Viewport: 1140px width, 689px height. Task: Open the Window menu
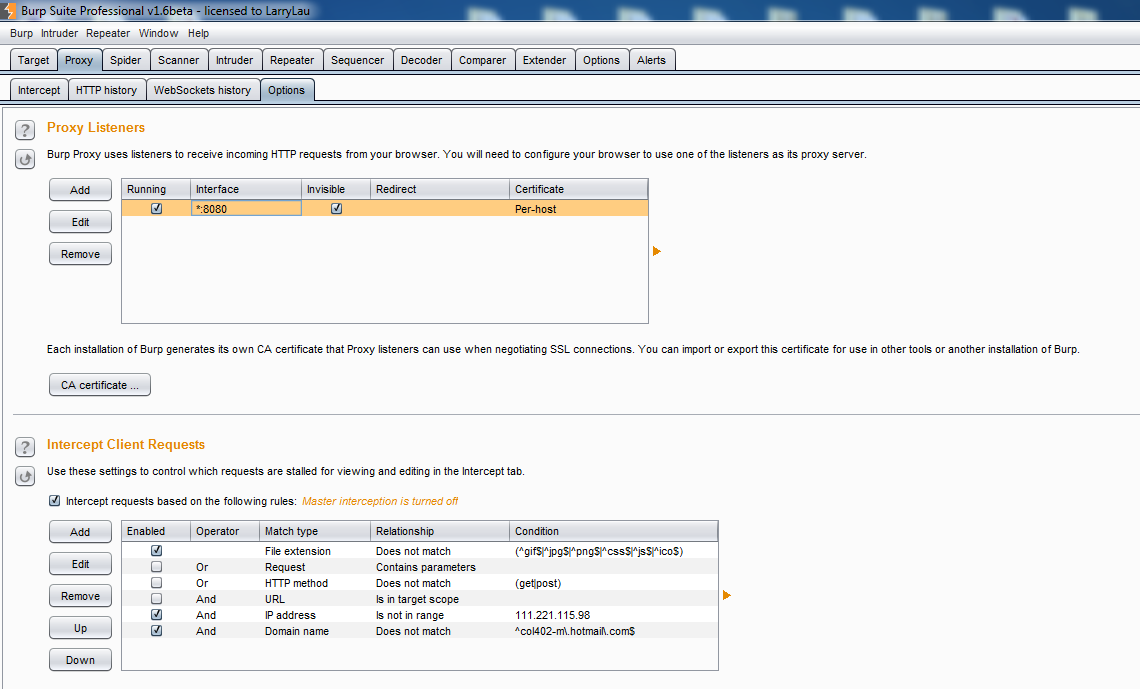pyautogui.click(x=158, y=33)
